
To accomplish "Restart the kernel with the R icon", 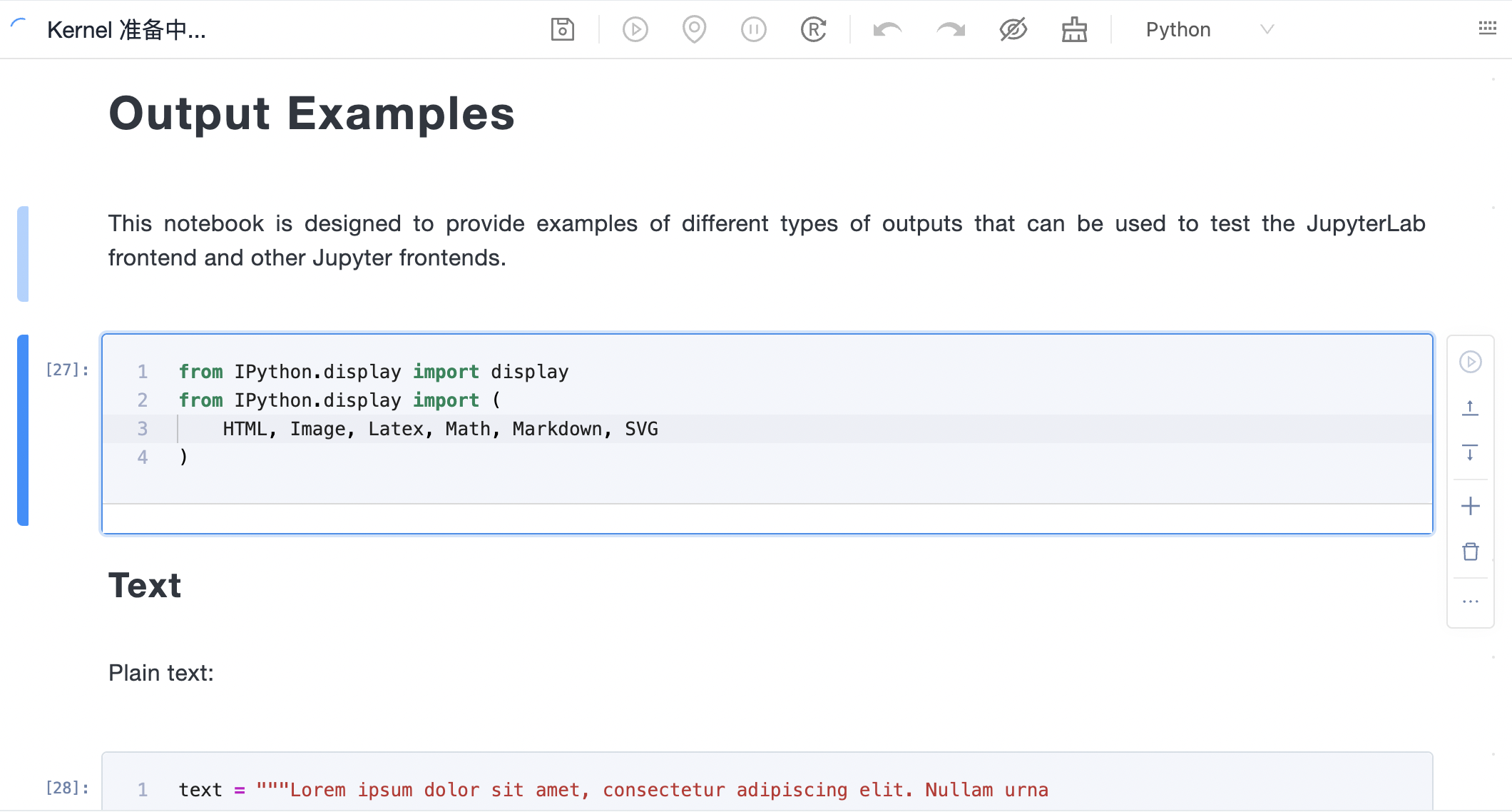I will 813,29.
